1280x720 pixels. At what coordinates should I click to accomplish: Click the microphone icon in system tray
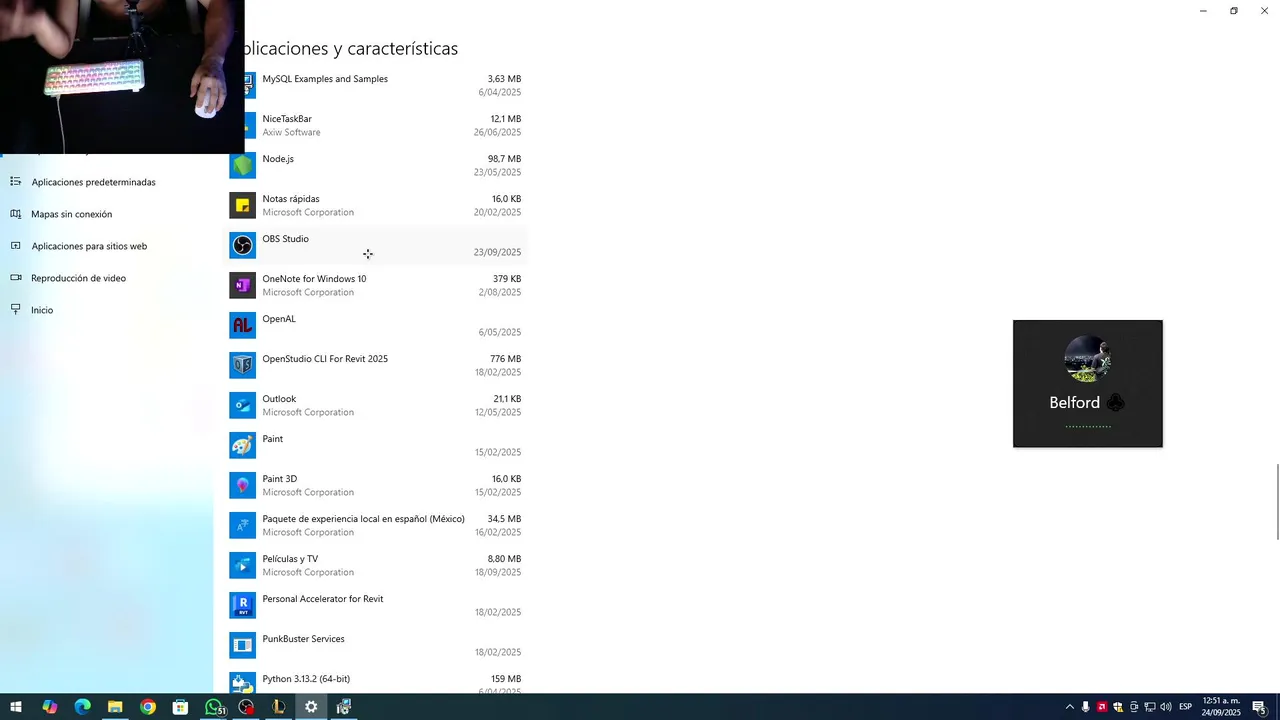point(1086,707)
